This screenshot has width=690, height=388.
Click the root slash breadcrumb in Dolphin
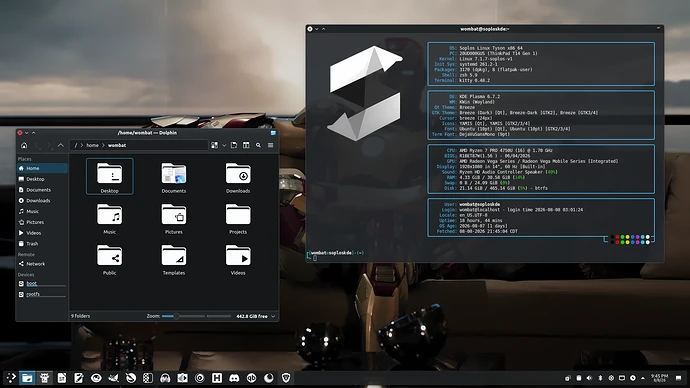[76, 145]
